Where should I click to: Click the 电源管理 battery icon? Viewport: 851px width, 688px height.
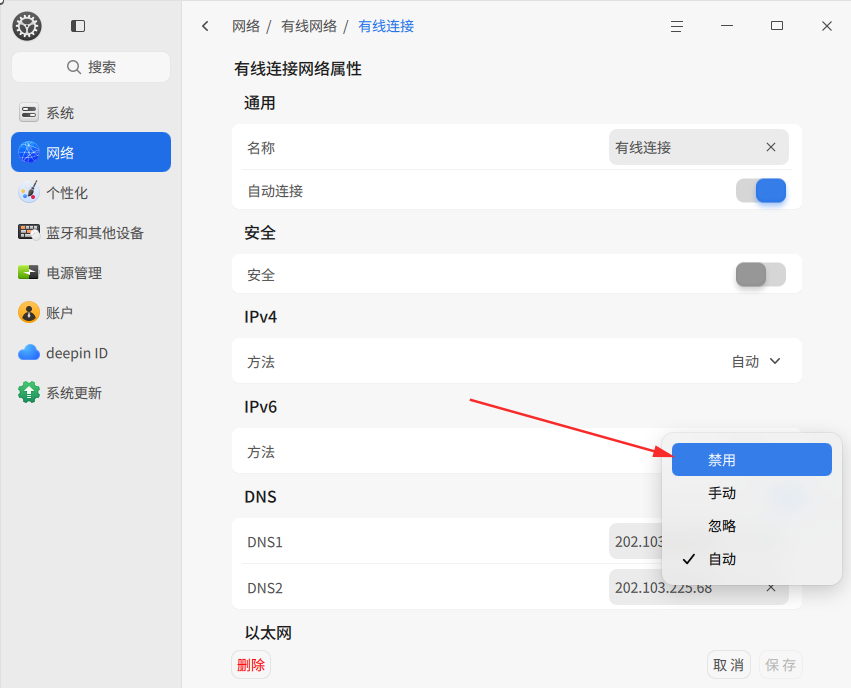(29, 272)
